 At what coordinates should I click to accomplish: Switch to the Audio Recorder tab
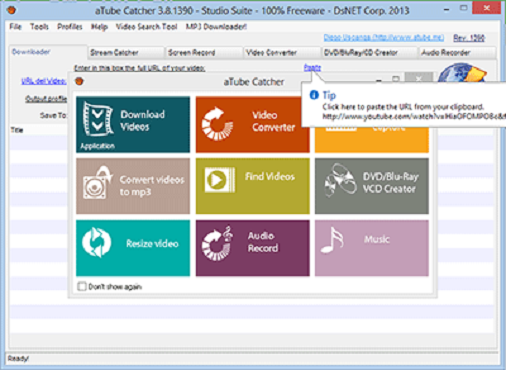tap(457, 52)
